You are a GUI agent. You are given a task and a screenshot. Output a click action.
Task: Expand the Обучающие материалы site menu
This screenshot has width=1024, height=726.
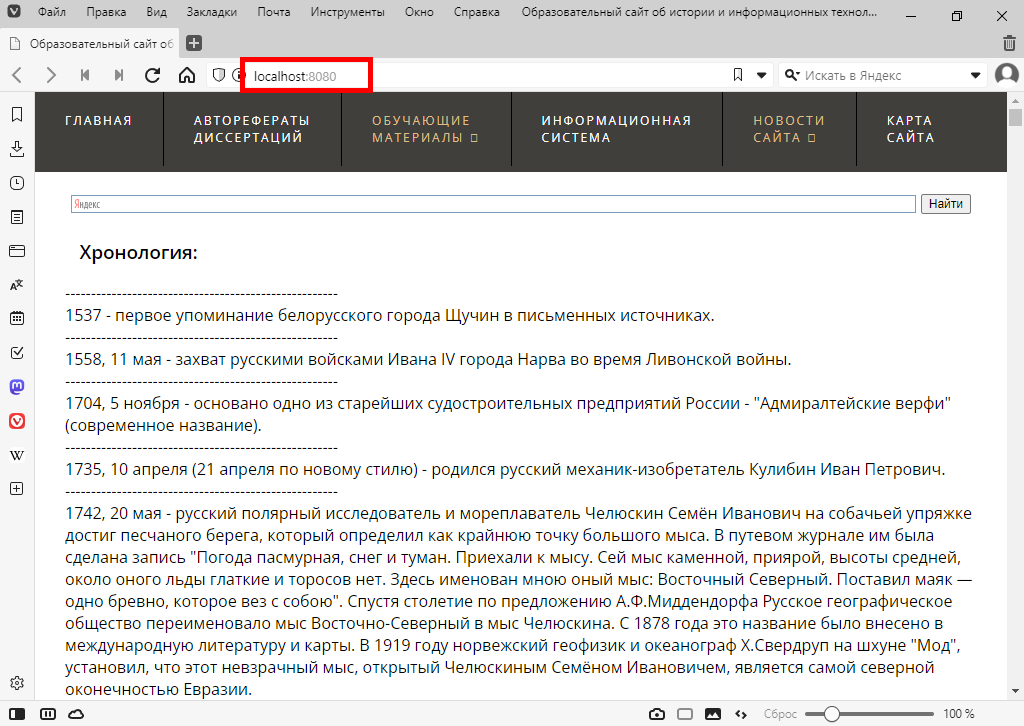[x=425, y=129]
